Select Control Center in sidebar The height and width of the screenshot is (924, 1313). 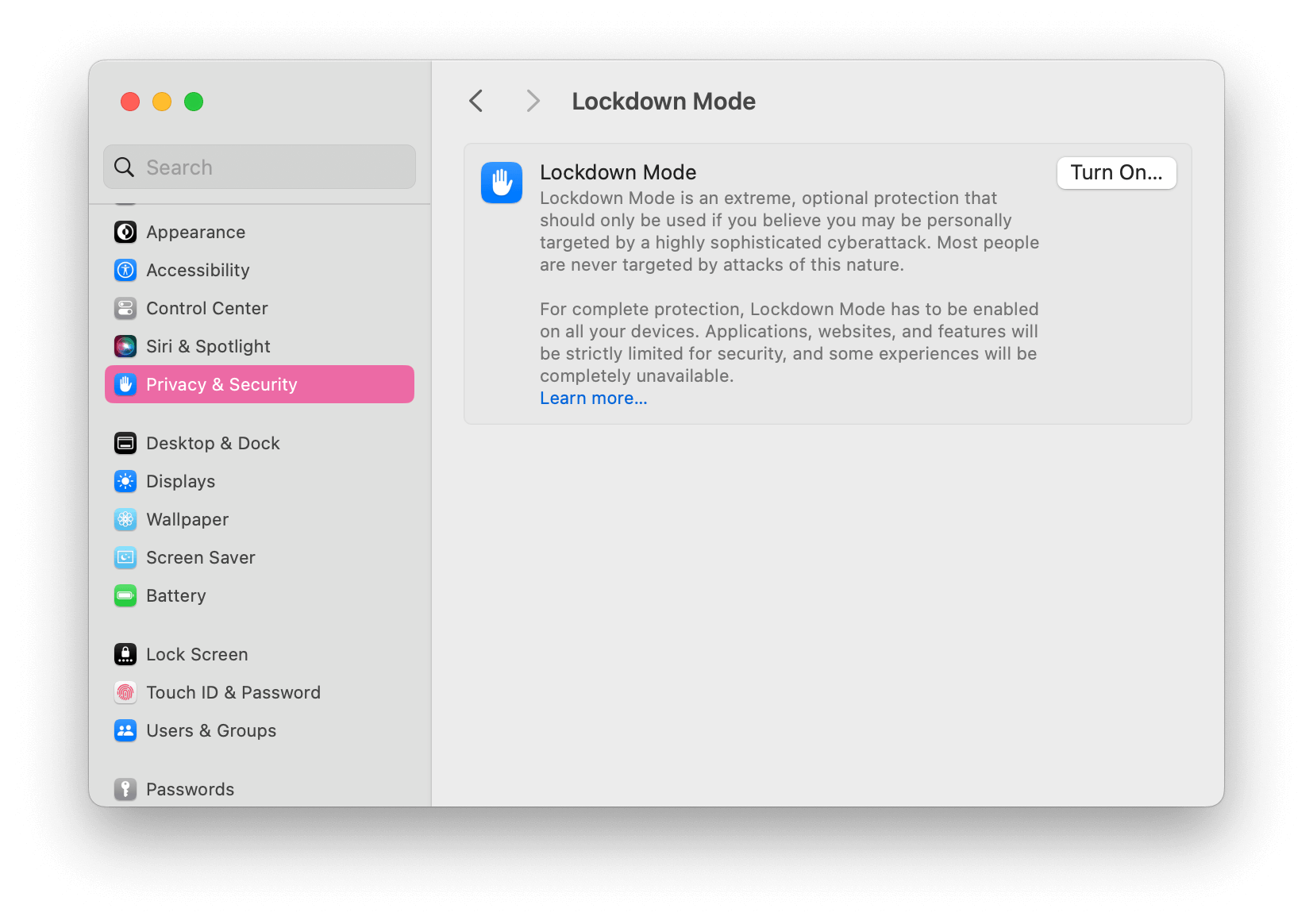point(207,308)
